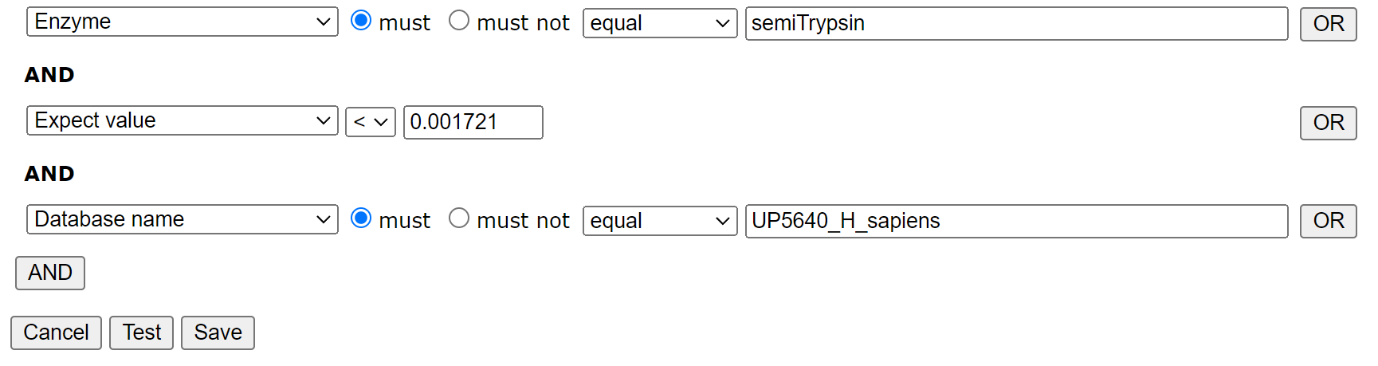Click OR button on Expect value row
The height and width of the screenshot is (366, 1378).
click(x=1328, y=122)
